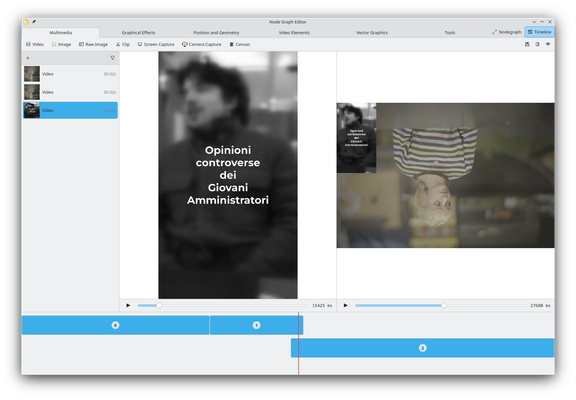Insert a Canvas element
This screenshot has width=576, height=400.
coord(240,44)
